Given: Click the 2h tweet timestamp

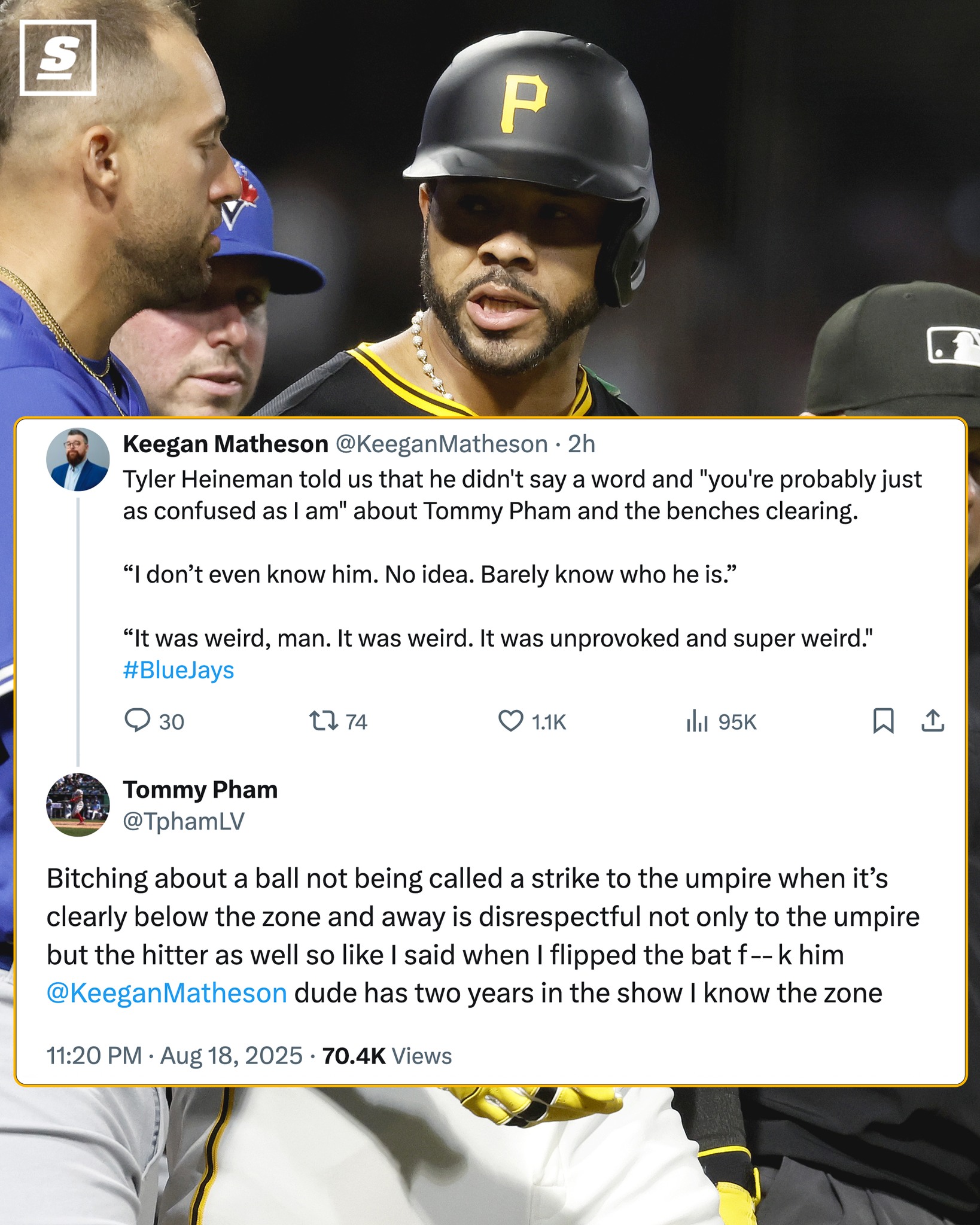Looking at the screenshot, I should [x=582, y=444].
